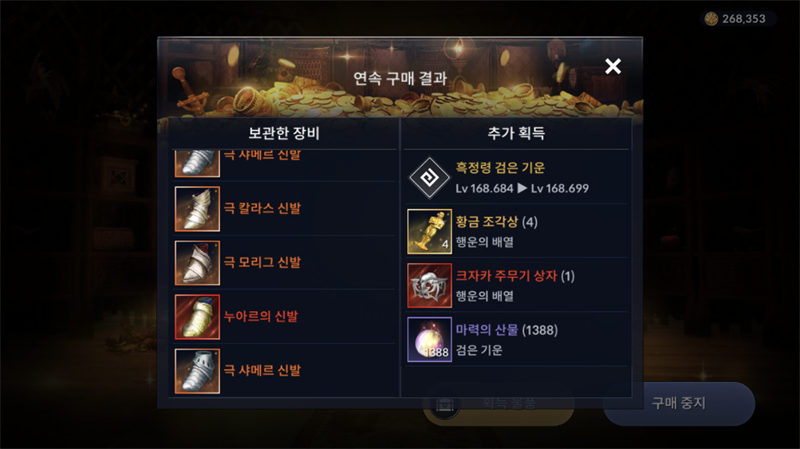Click the Lv 168.684 level progress text
800x449 pixels.
click(x=484, y=188)
